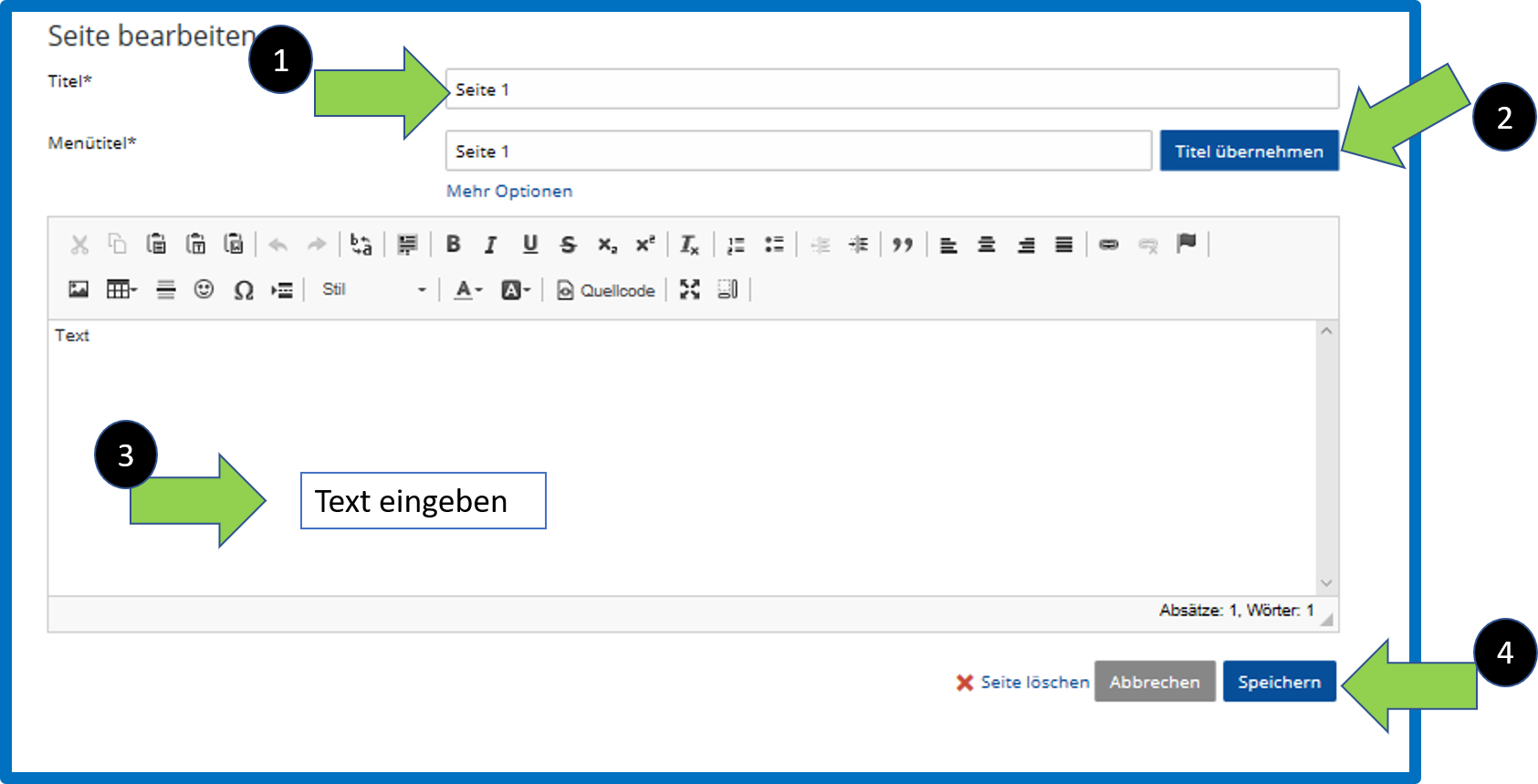This screenshot has height=784, width=1538.
Task: Open Find and Replace tool
Action: [x=361, y=245]
